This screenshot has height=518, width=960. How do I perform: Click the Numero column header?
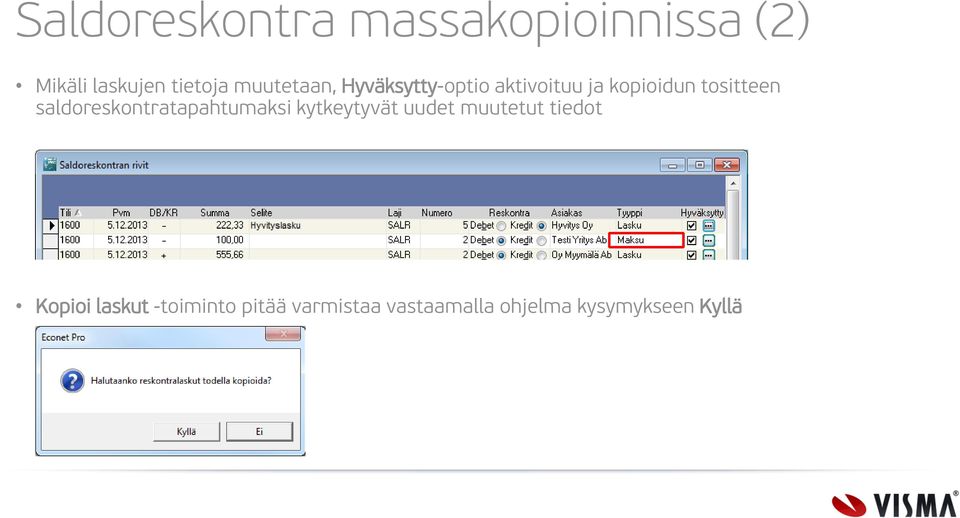click(437, 212)
